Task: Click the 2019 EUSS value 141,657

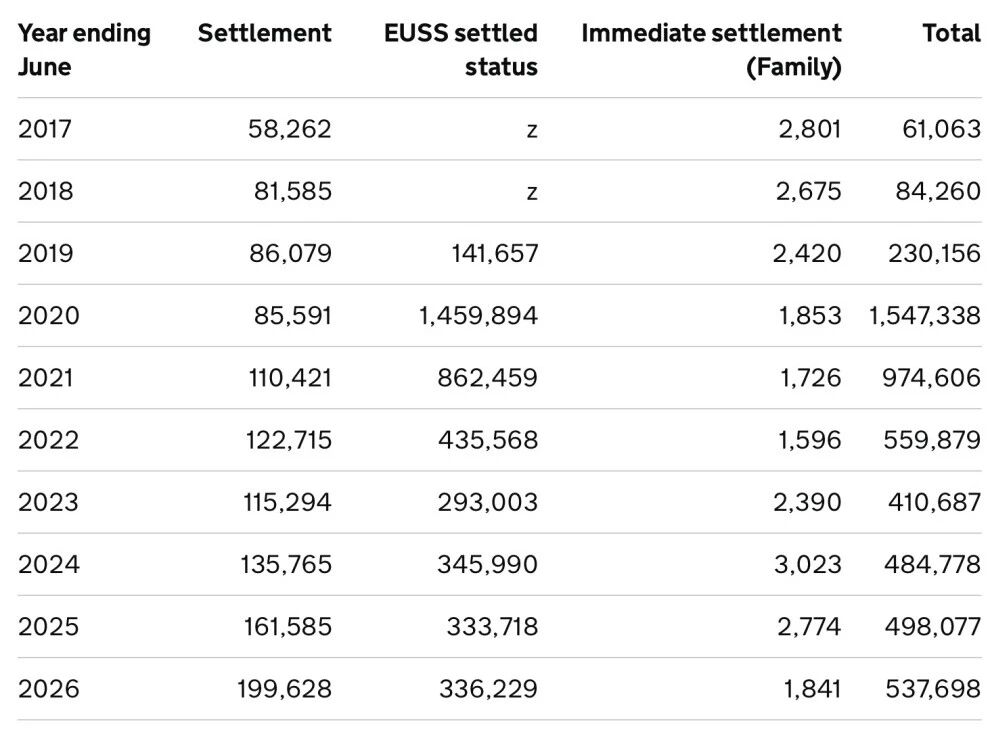Action: click(495, 253)
